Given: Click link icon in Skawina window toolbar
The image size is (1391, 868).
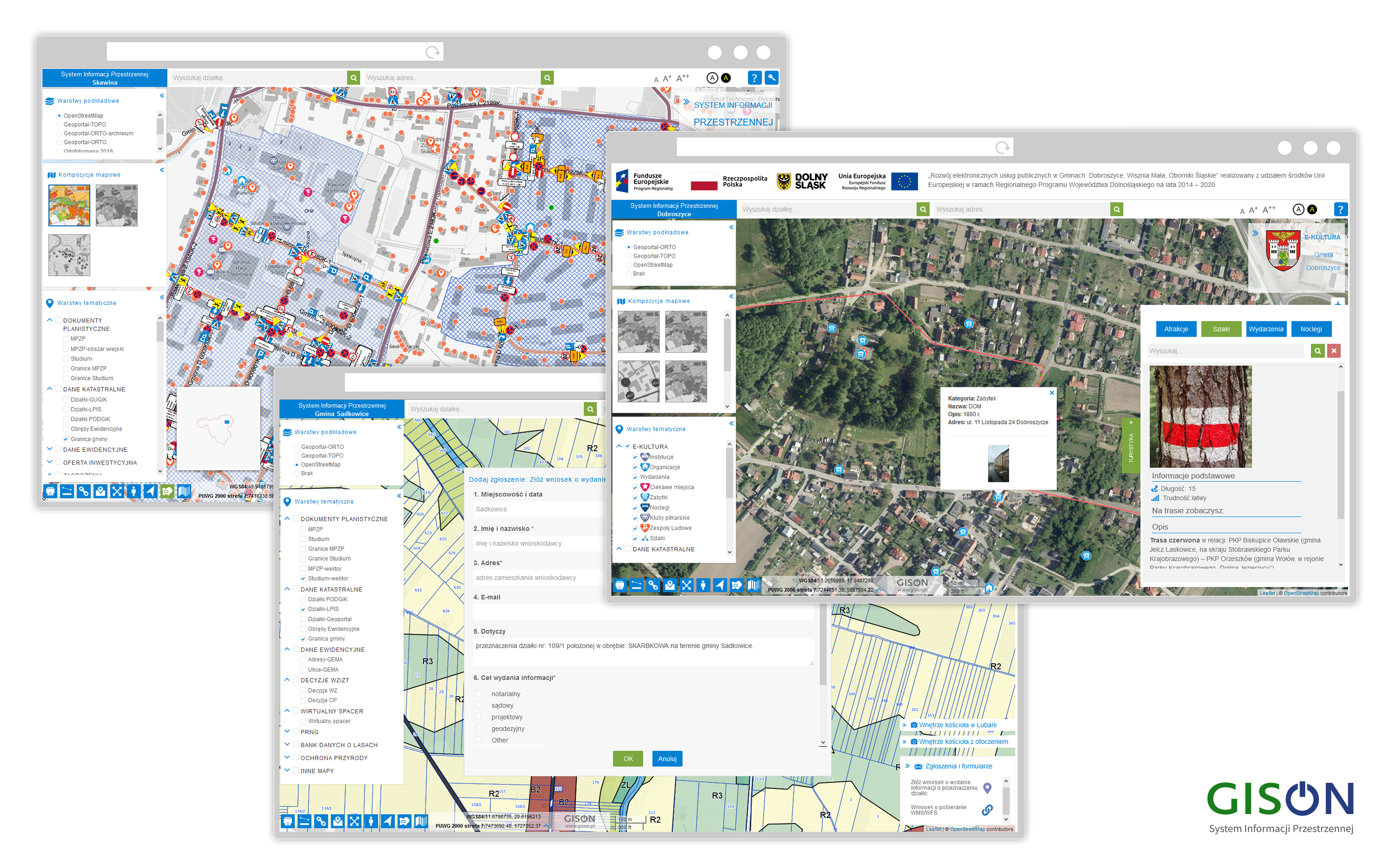Looking at the screenshot, I should click(84, 491).
